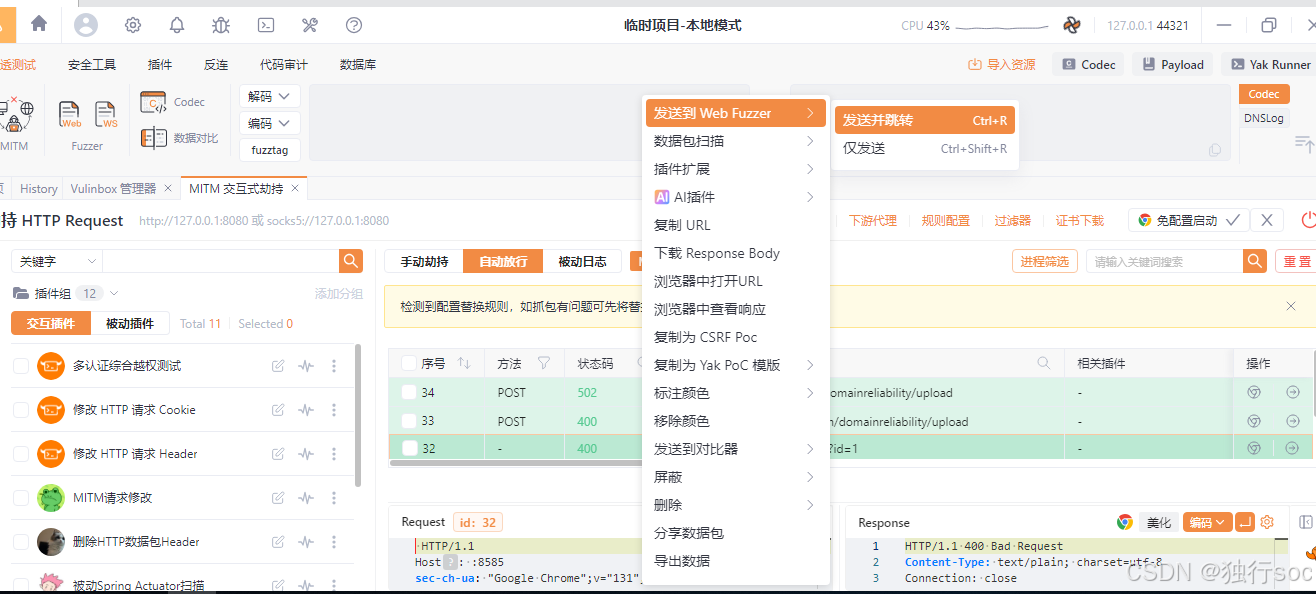Switch to the 被动插件 tab

(x=130, y=323)
